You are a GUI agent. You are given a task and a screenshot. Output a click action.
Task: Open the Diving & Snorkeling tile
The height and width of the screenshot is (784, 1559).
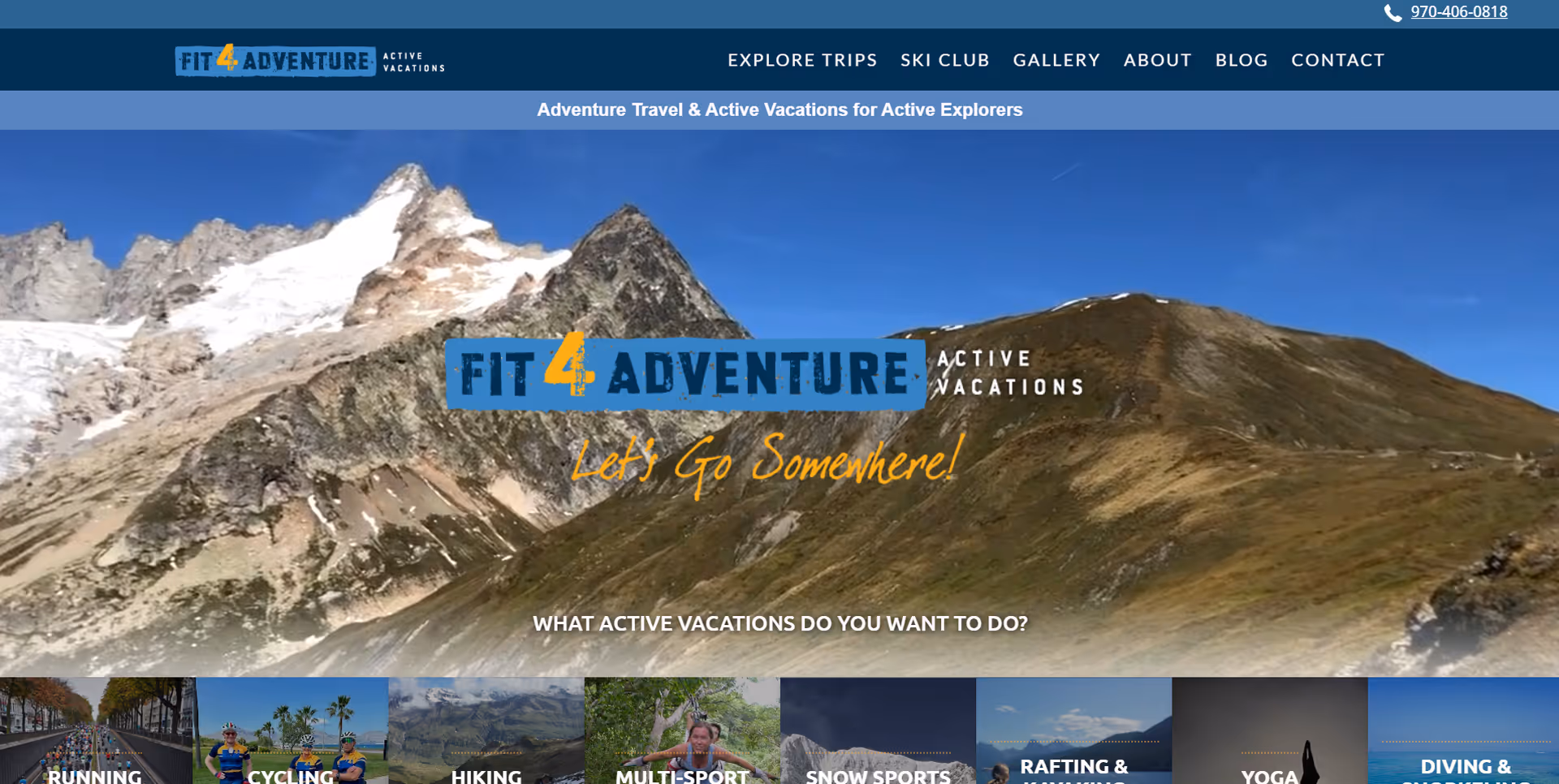point(1464,730)
